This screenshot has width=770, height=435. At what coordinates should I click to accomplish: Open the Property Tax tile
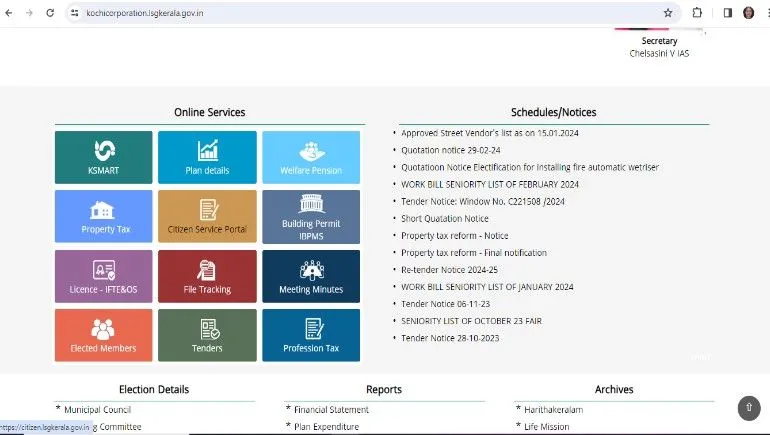[103, 216]
